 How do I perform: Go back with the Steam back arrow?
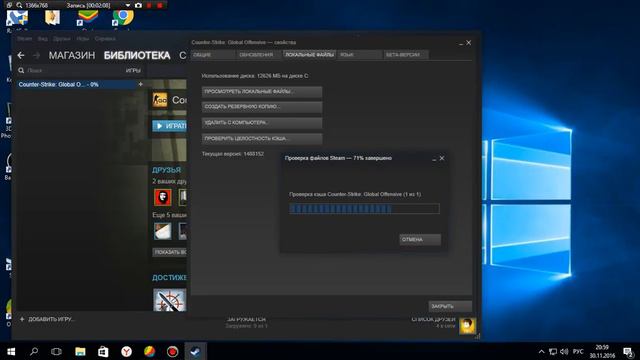pos(21,55)
